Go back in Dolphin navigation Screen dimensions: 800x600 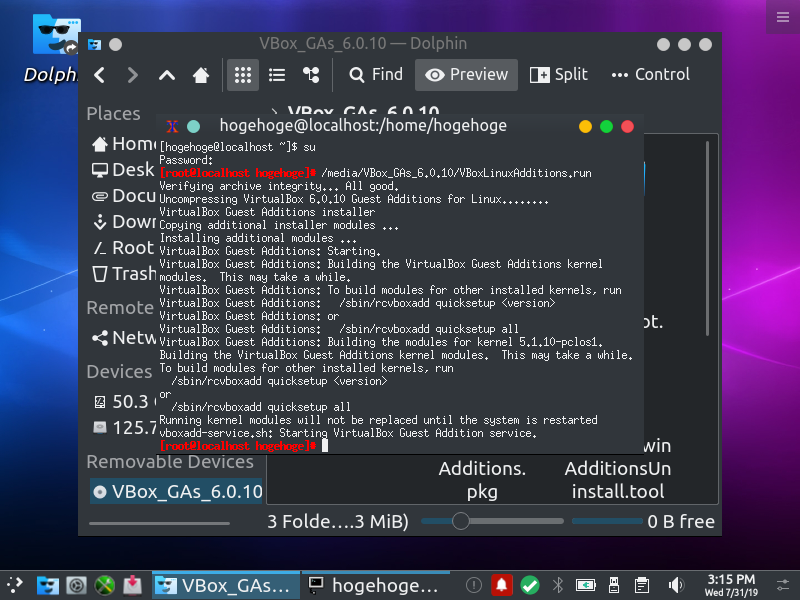[99, 75]
